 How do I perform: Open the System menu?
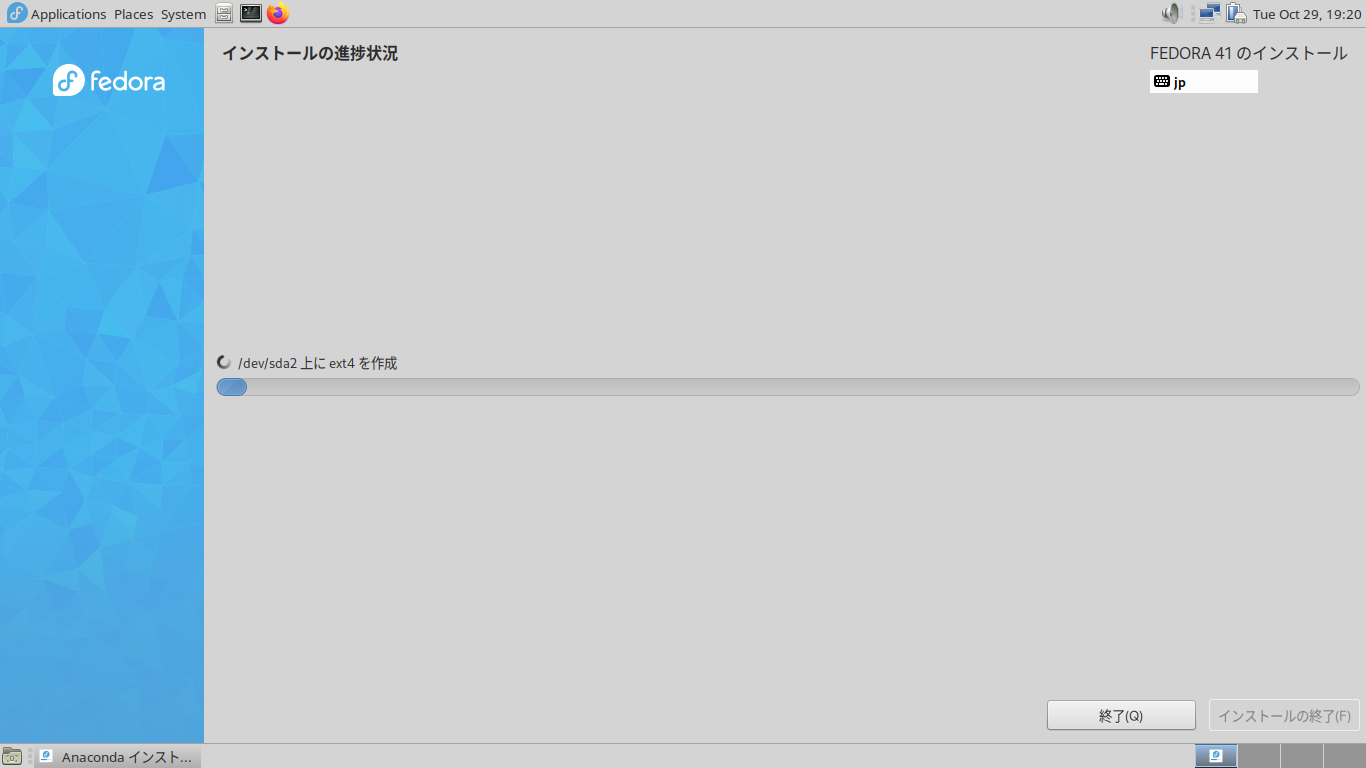pos(183,14)
